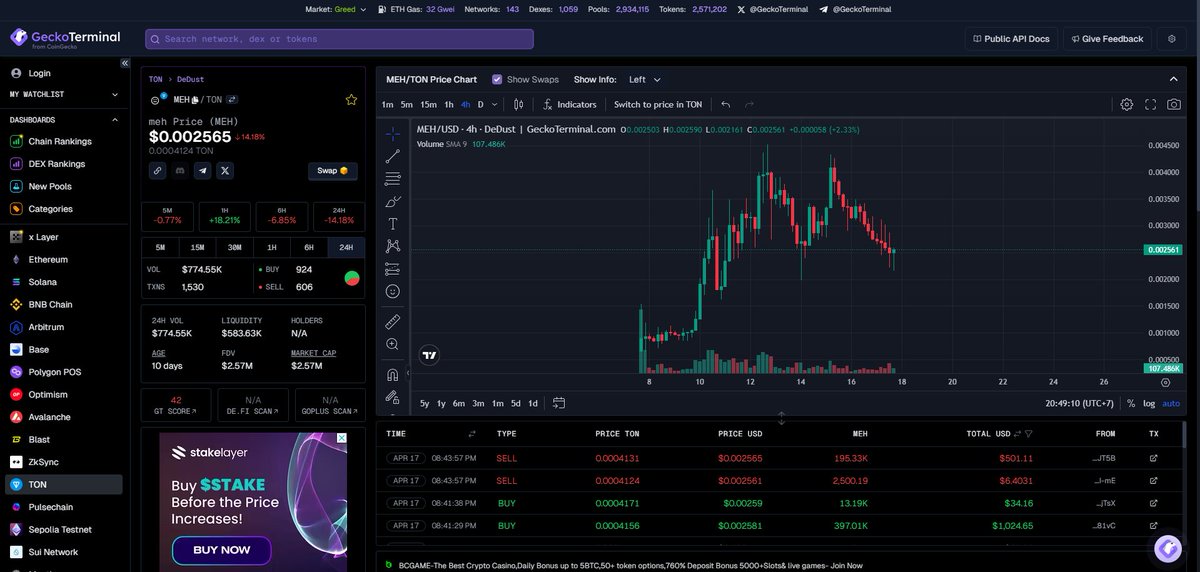Open New Pools in sidebar
This screenshot has width=1200, height=572.
click(x=49, y=186)
